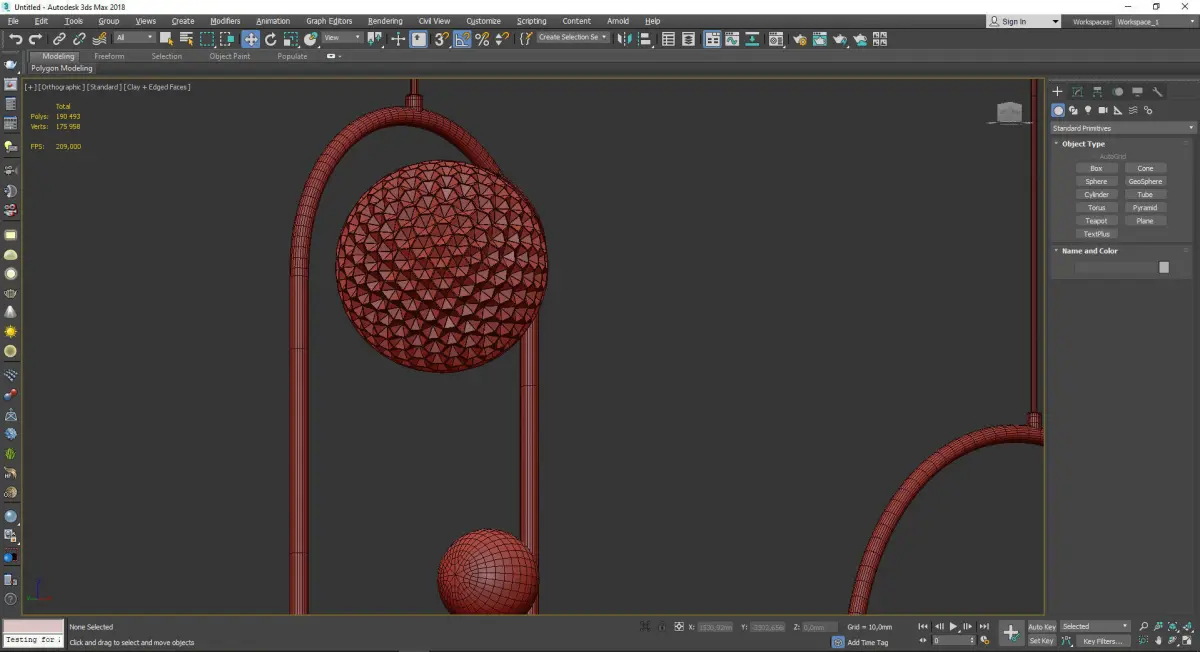Switch to the Freeform ribbon tab

pos(109,56)
